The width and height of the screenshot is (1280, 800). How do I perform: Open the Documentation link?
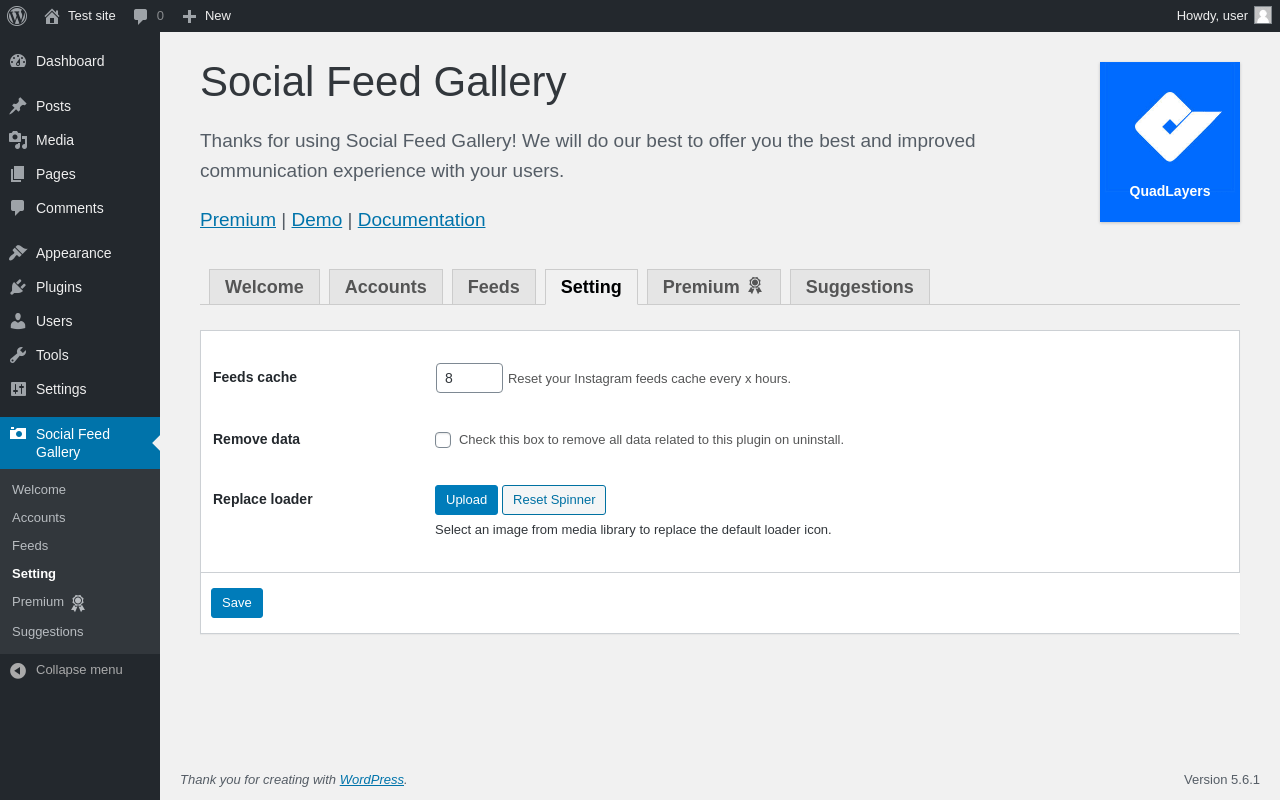pos(421,220)
